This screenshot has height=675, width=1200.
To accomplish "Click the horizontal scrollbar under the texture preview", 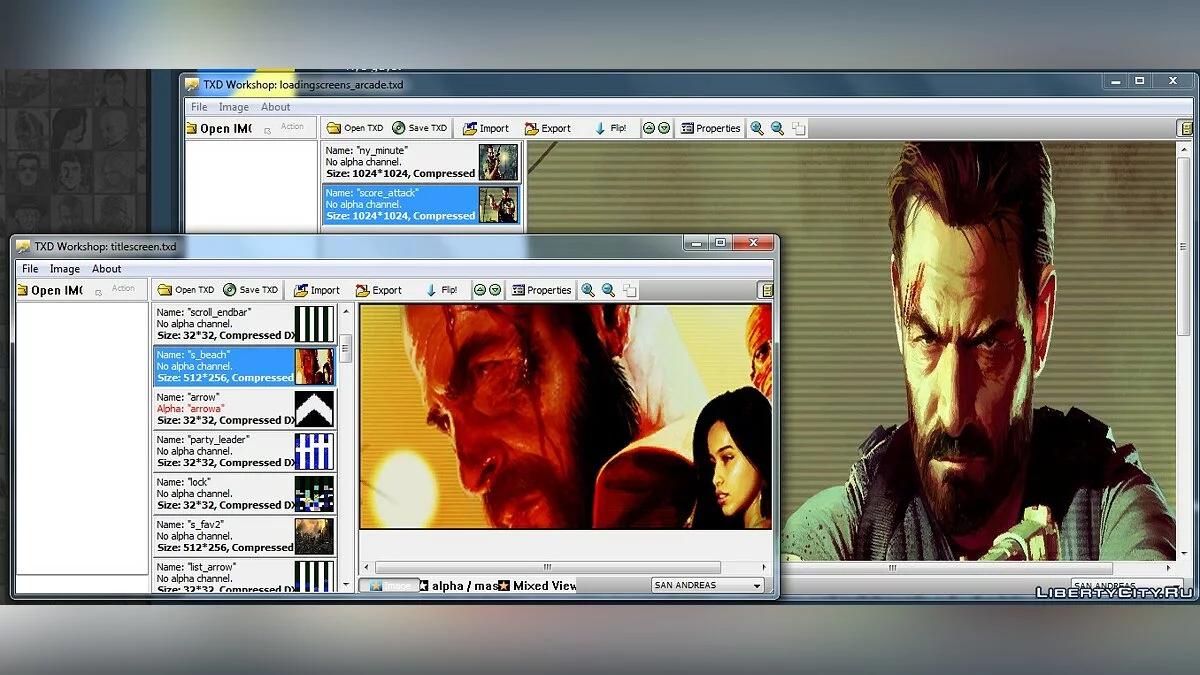I will [x=547, y=567].
